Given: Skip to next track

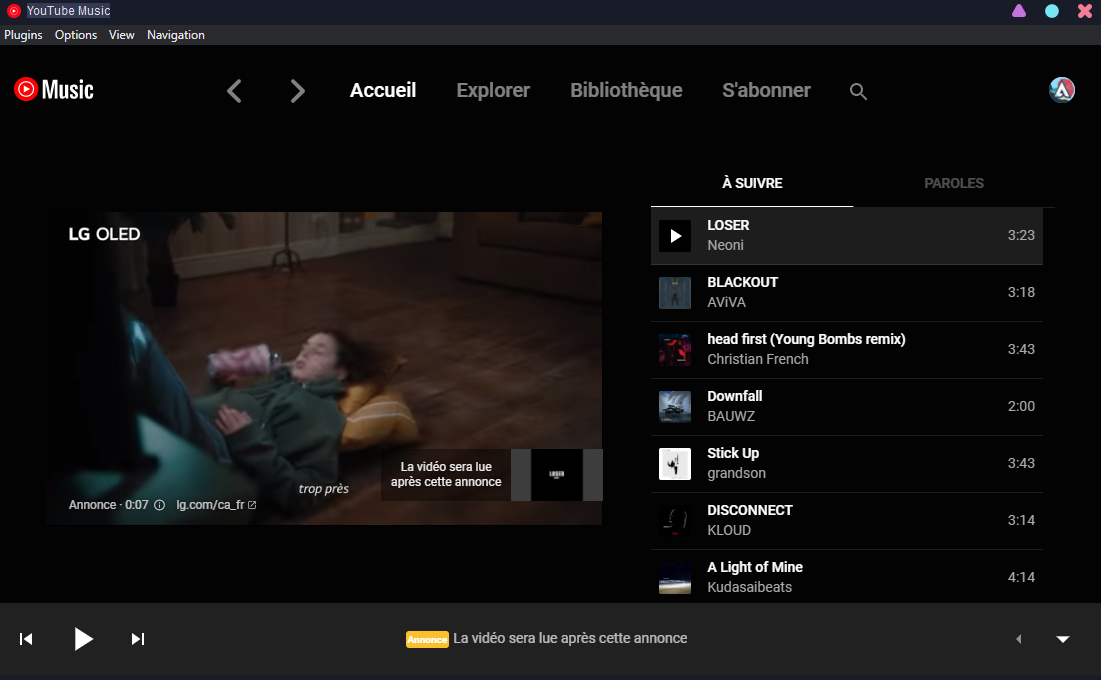Looking at the screenshot, I should pos(138,639).
